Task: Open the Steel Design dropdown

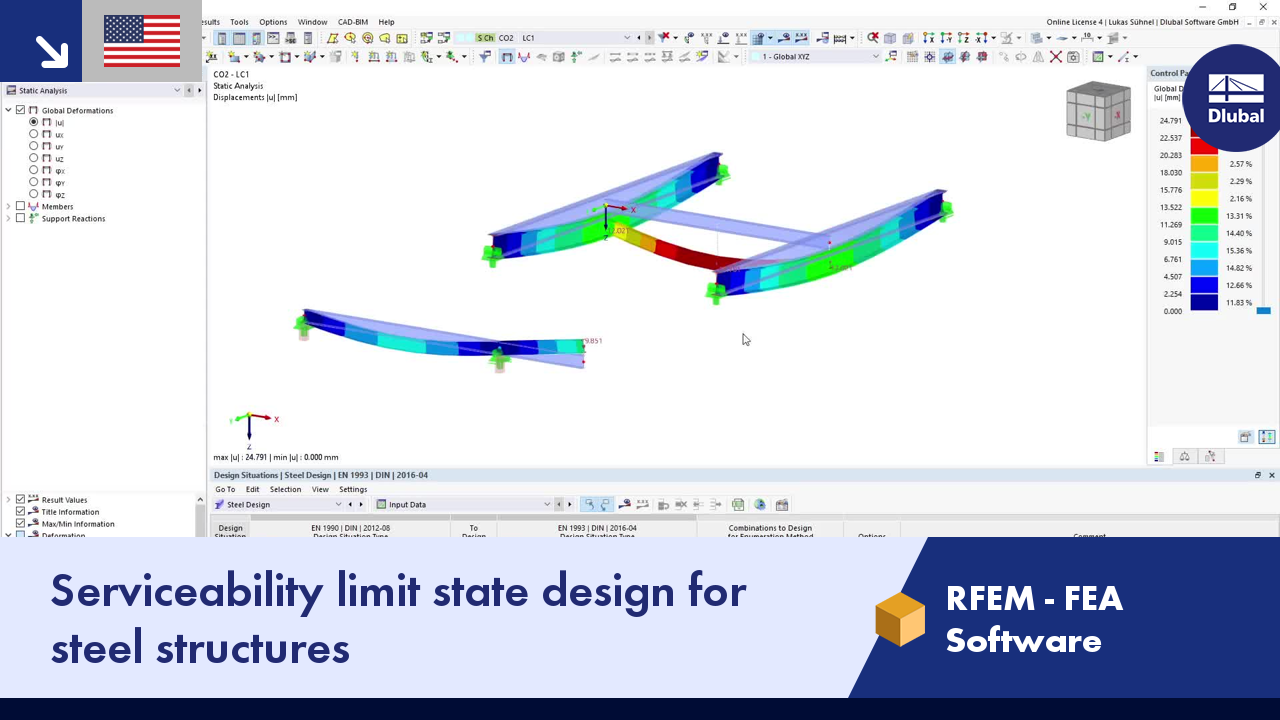Action: click(x=339, y=504)
